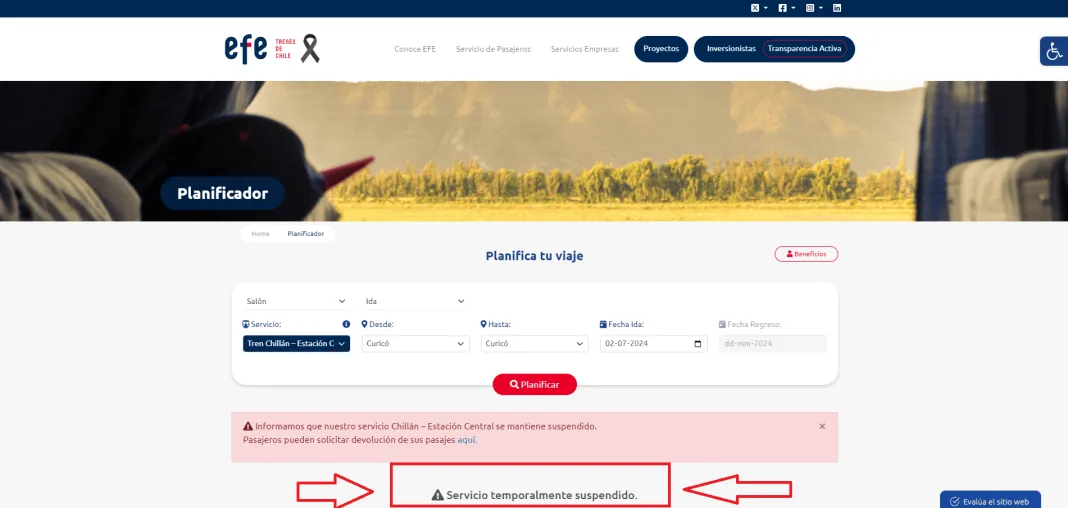The width and height of the screenshot is (1068, 508).
Task: Follow the 'aquí' refund link
Action: (467, 440)
